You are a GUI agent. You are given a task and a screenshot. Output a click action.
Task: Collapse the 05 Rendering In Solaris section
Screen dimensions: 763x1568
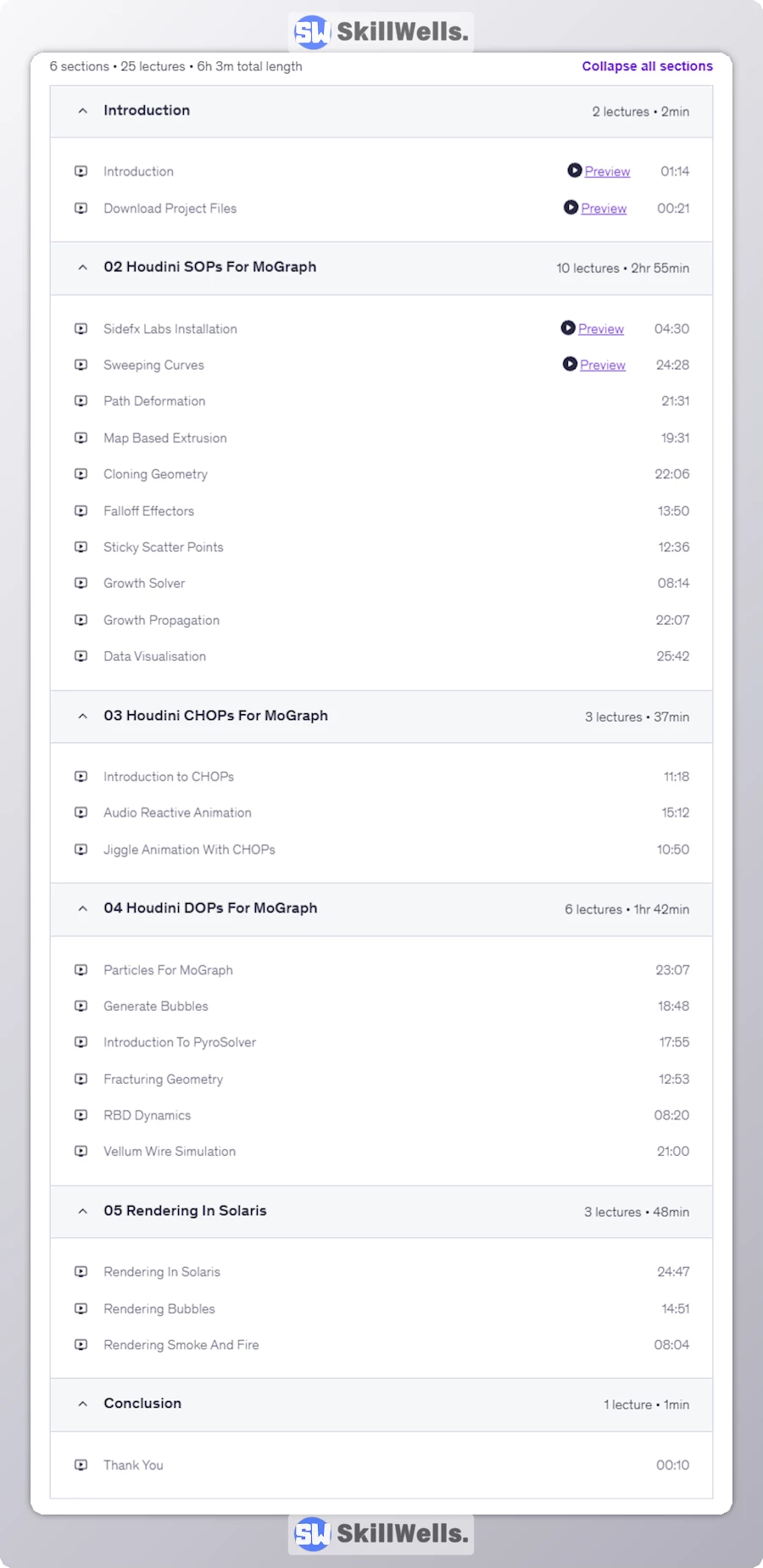82,1211
